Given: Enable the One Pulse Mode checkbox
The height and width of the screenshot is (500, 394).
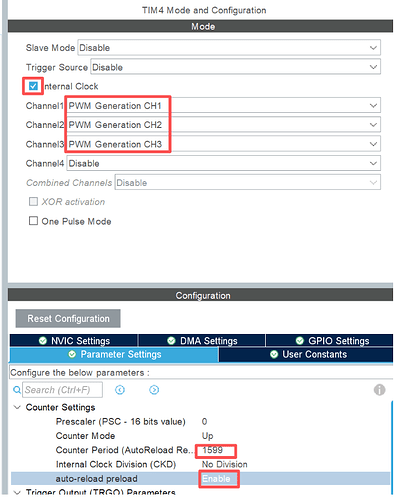Looking at the screenshot, I should point(33,221).
